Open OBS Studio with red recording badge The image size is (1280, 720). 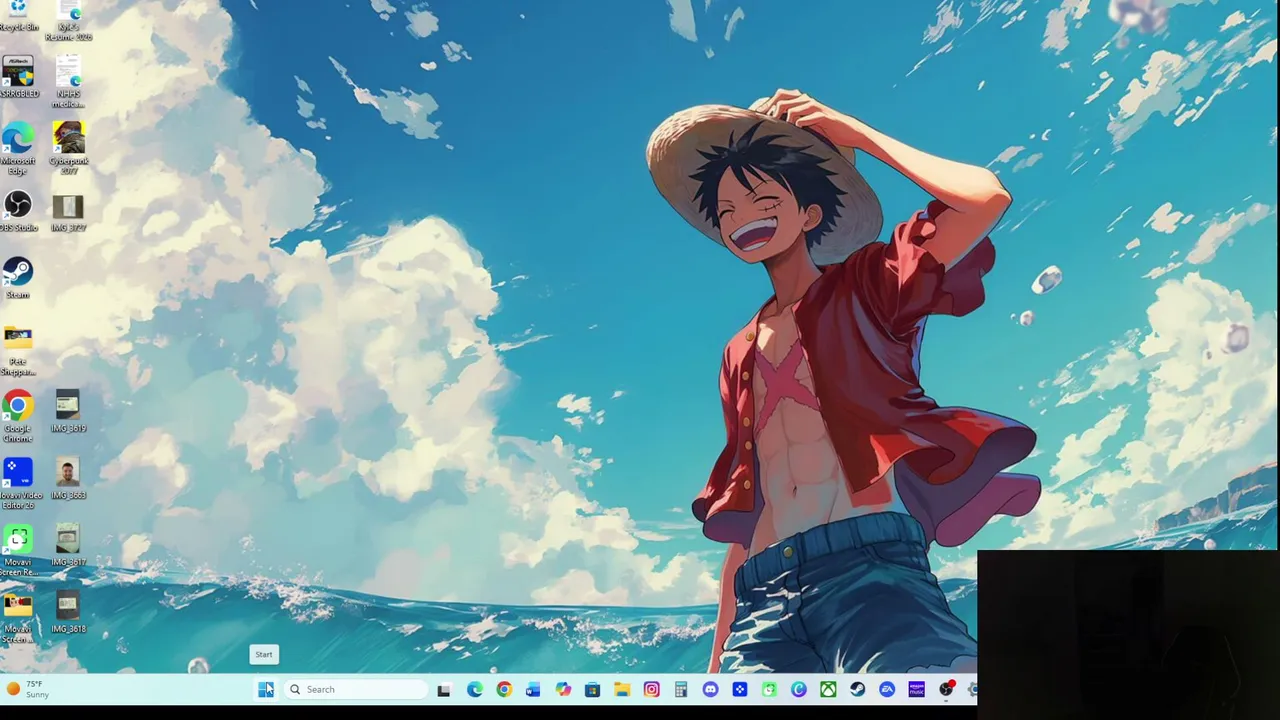[946, 689]
